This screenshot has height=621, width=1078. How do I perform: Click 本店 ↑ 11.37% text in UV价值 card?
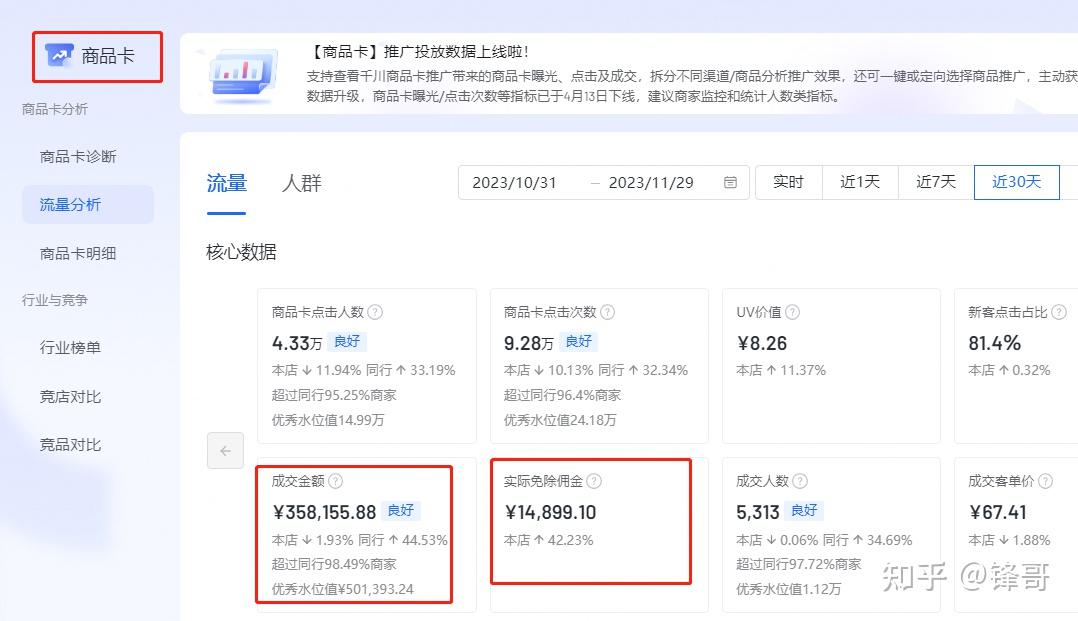click(781, 371)
